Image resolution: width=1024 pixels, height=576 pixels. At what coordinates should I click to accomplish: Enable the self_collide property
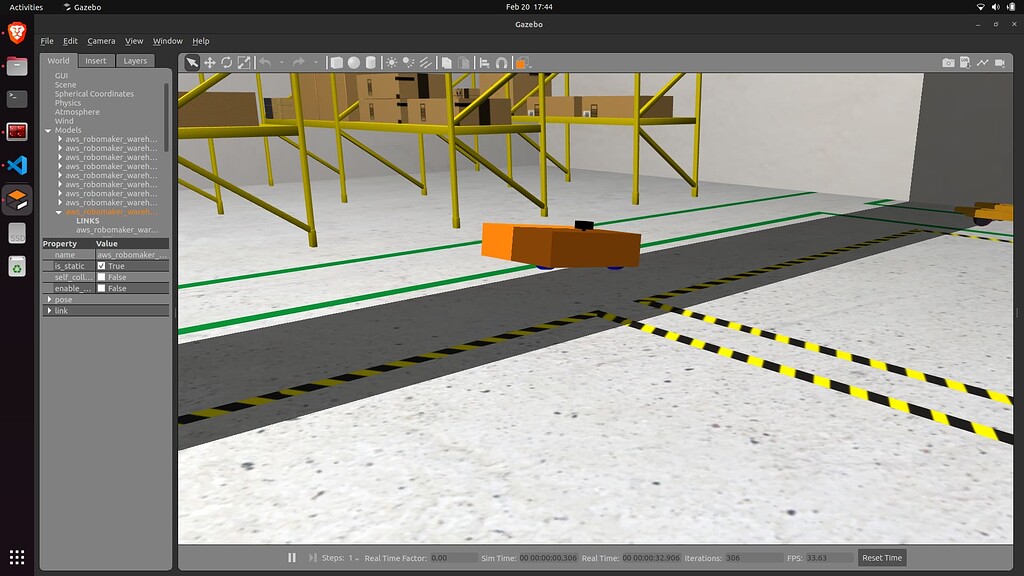coord(100,277)
